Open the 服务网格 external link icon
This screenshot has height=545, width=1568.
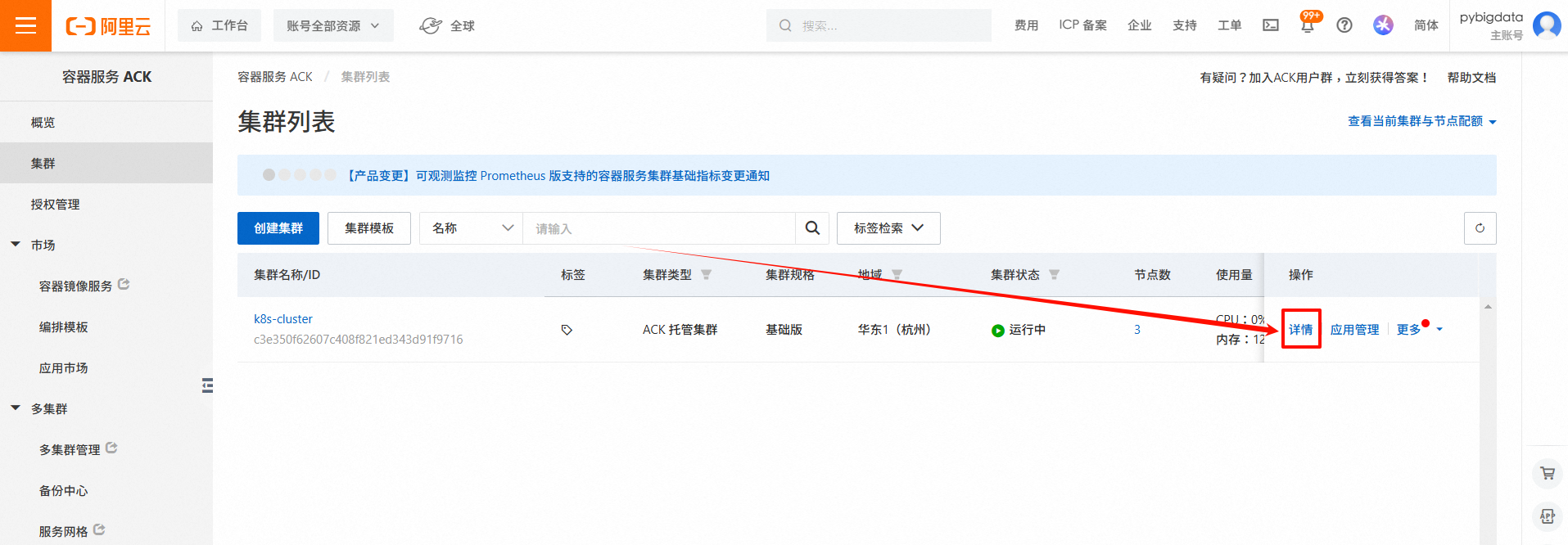coord(99,530)
